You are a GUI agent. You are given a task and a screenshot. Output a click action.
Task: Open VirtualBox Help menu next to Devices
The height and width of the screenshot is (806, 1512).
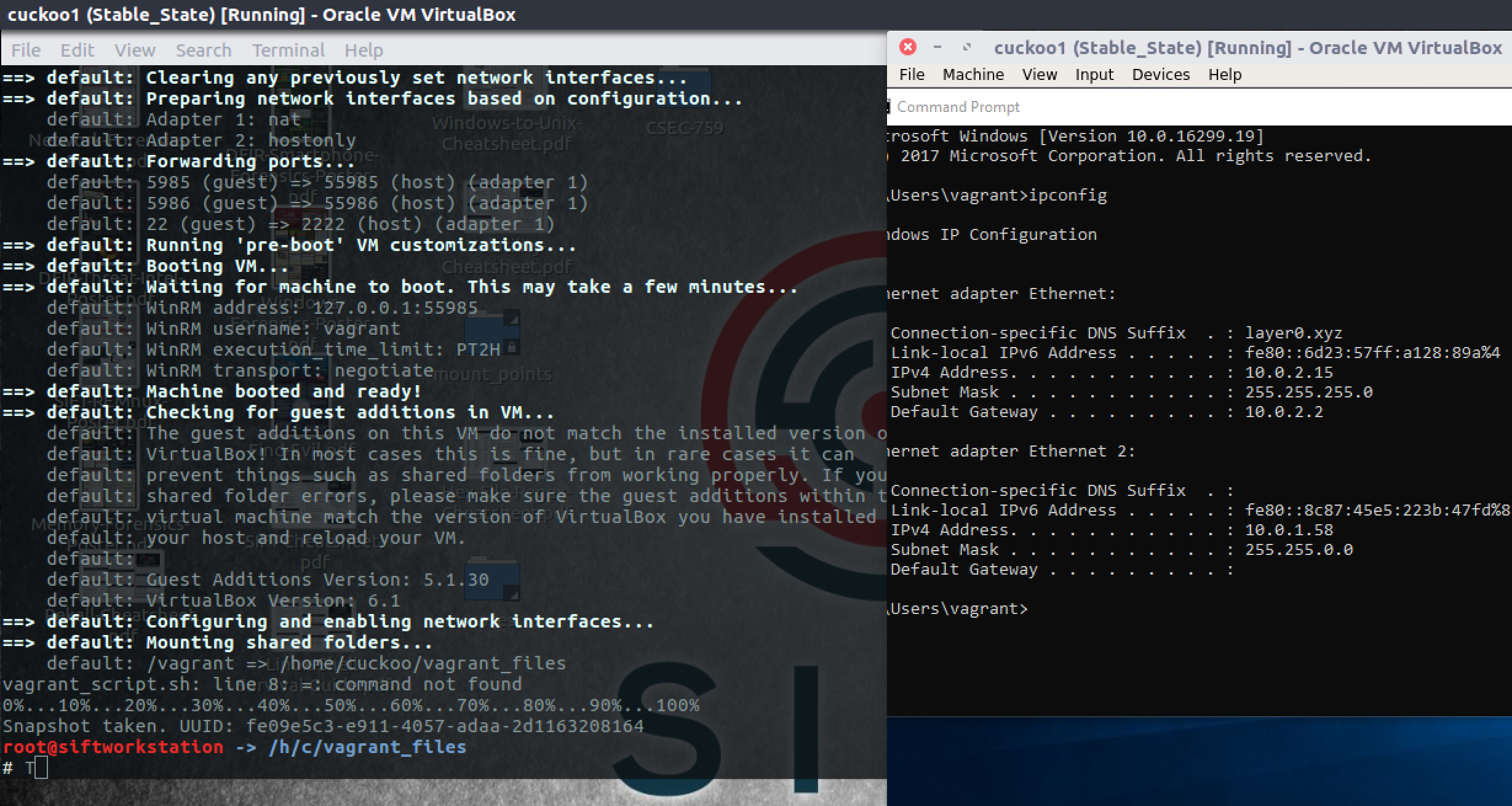pos(1225,74)
